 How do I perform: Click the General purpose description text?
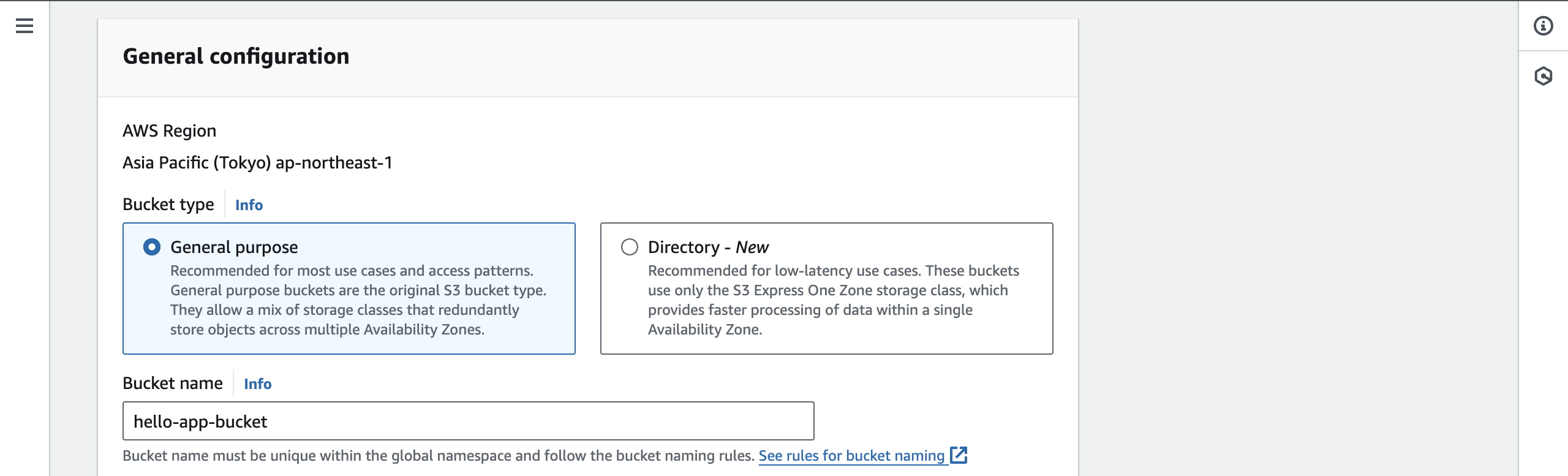tap(358, 300)
